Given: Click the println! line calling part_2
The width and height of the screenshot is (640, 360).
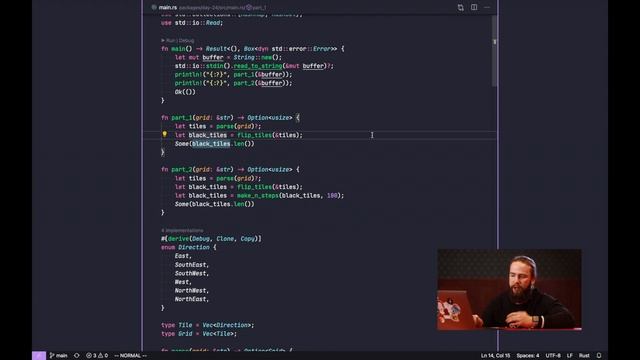Looking at the screenshot, I should point(233,83).
